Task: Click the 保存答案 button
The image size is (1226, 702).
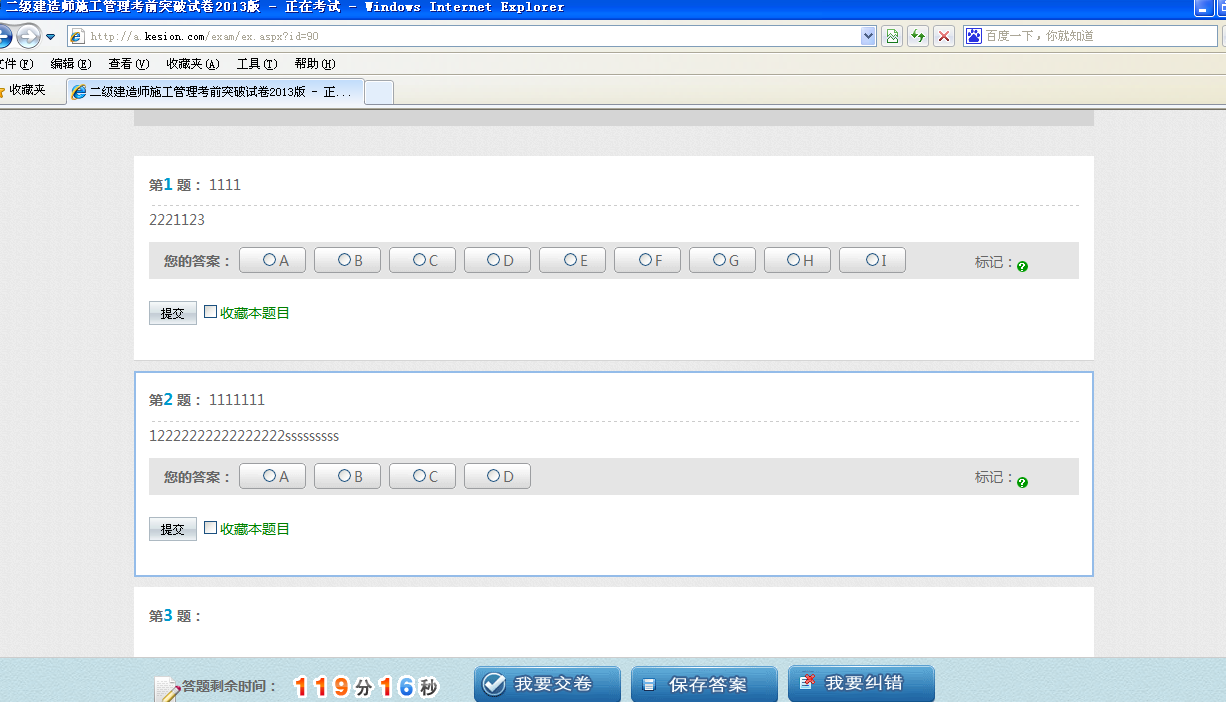Action: (704, 684)
